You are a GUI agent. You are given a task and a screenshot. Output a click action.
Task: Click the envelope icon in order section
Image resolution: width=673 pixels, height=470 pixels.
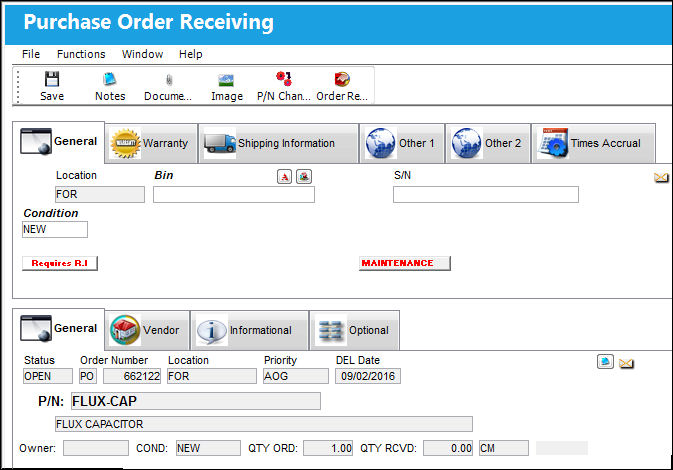[x=626, y=364]
